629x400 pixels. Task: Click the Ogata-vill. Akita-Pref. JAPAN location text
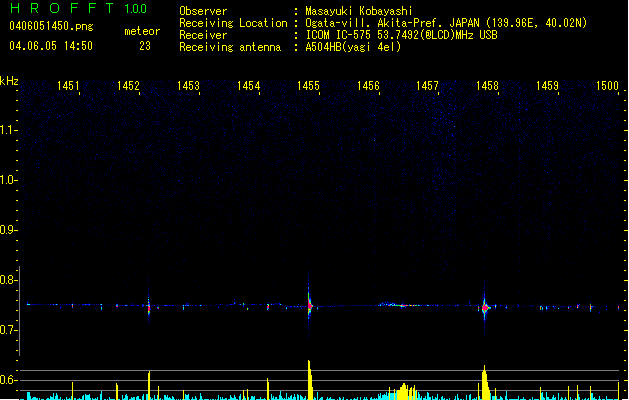[446, 23]
